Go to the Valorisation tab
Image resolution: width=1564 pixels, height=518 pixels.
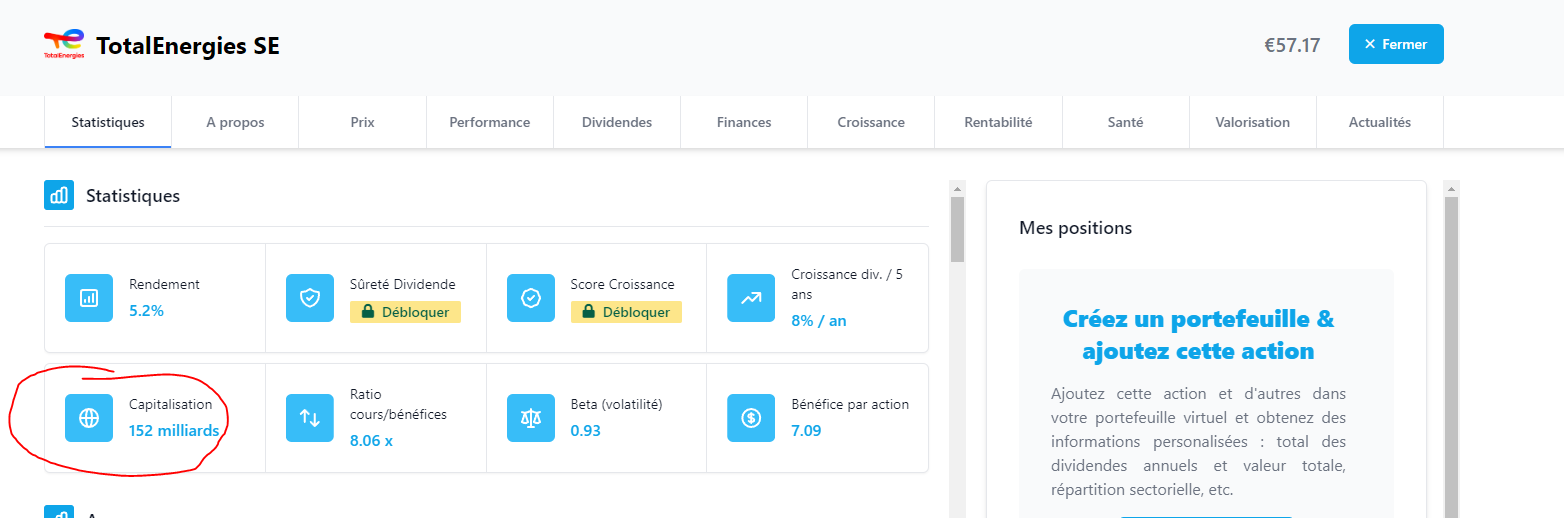pyautogui.click(x=1252, y=122)
